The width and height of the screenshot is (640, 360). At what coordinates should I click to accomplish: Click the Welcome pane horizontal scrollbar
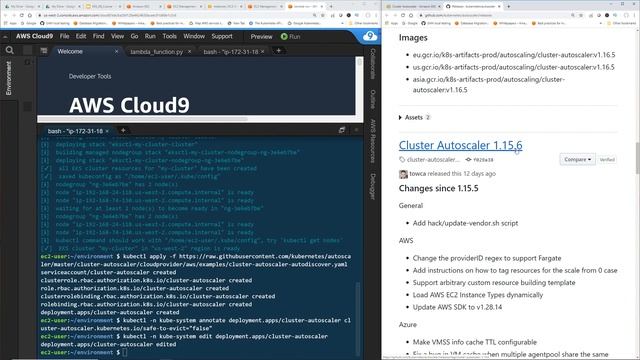(142, 119)
